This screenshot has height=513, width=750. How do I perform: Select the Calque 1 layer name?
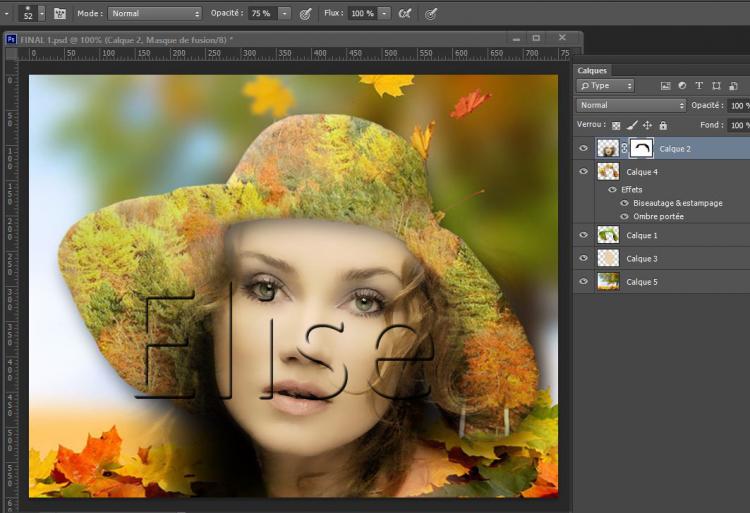tap(642, 236)
